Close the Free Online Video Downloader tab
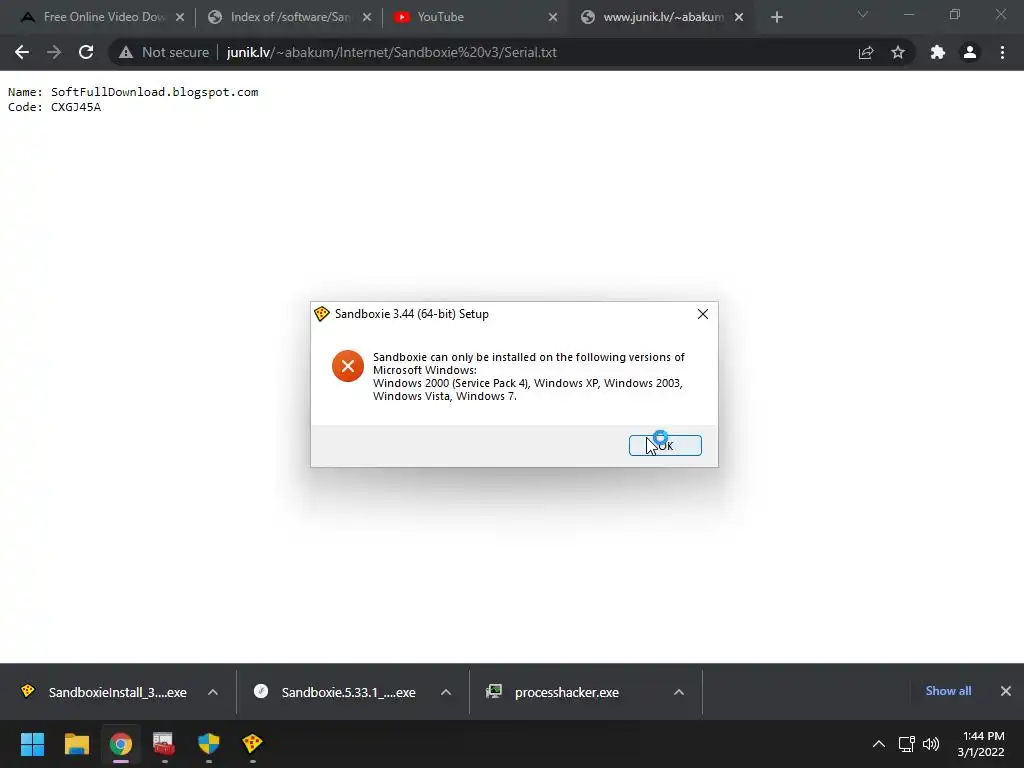 pyautogui.click(x=180, y=17)
